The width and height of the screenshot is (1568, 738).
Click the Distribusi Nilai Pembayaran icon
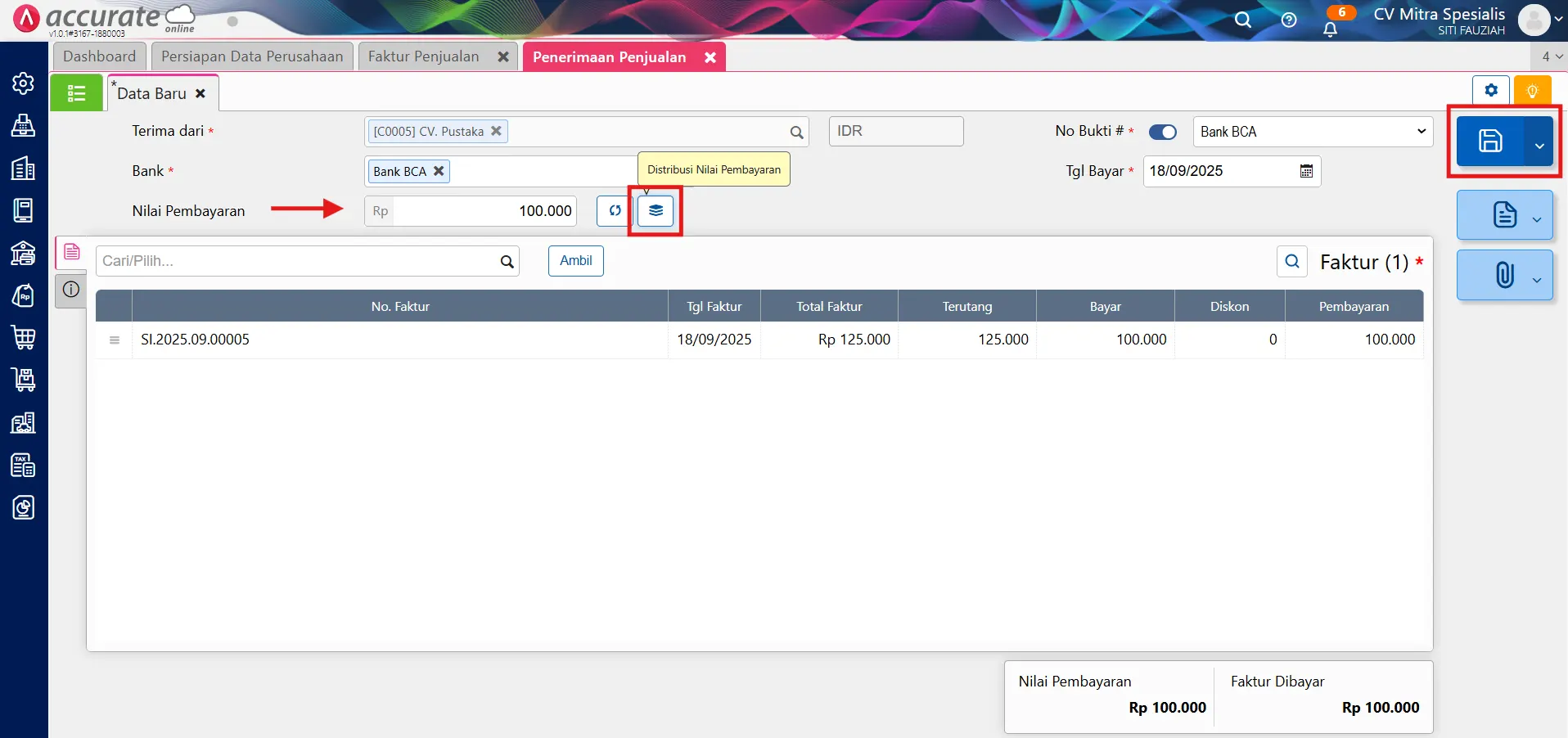point(656,211)
